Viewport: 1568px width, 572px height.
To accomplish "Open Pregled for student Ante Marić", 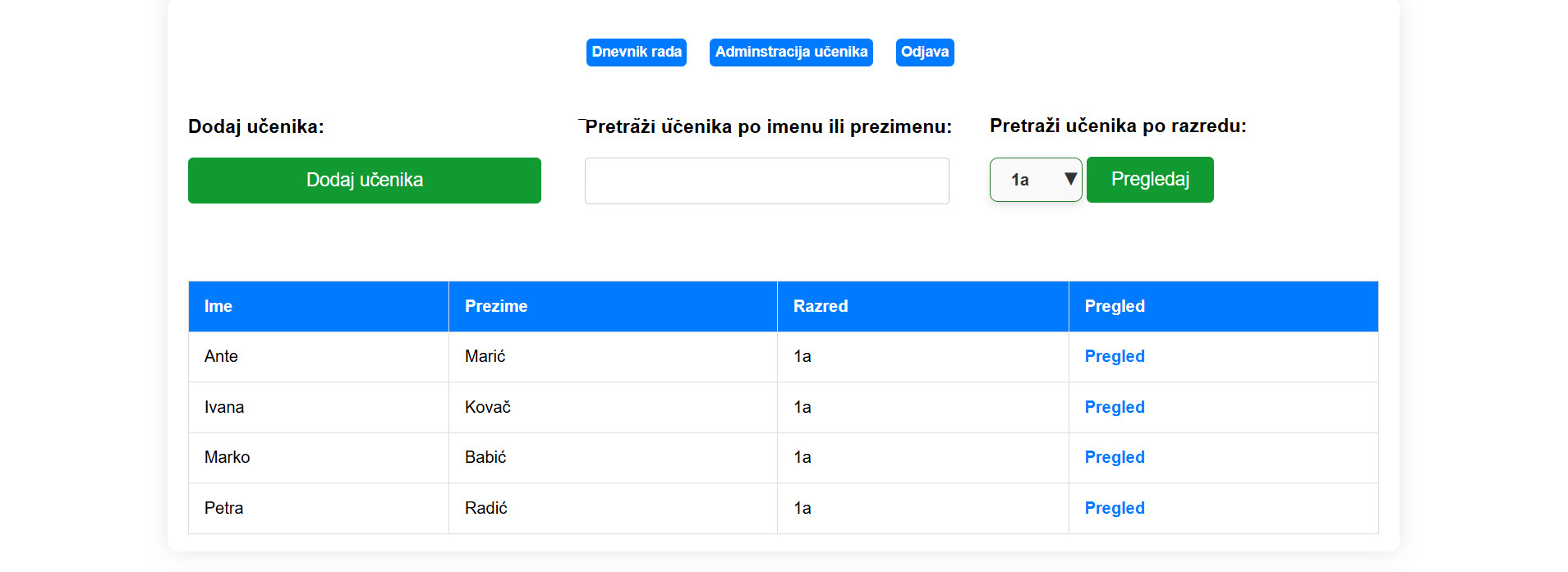I will pos(1114,356).
